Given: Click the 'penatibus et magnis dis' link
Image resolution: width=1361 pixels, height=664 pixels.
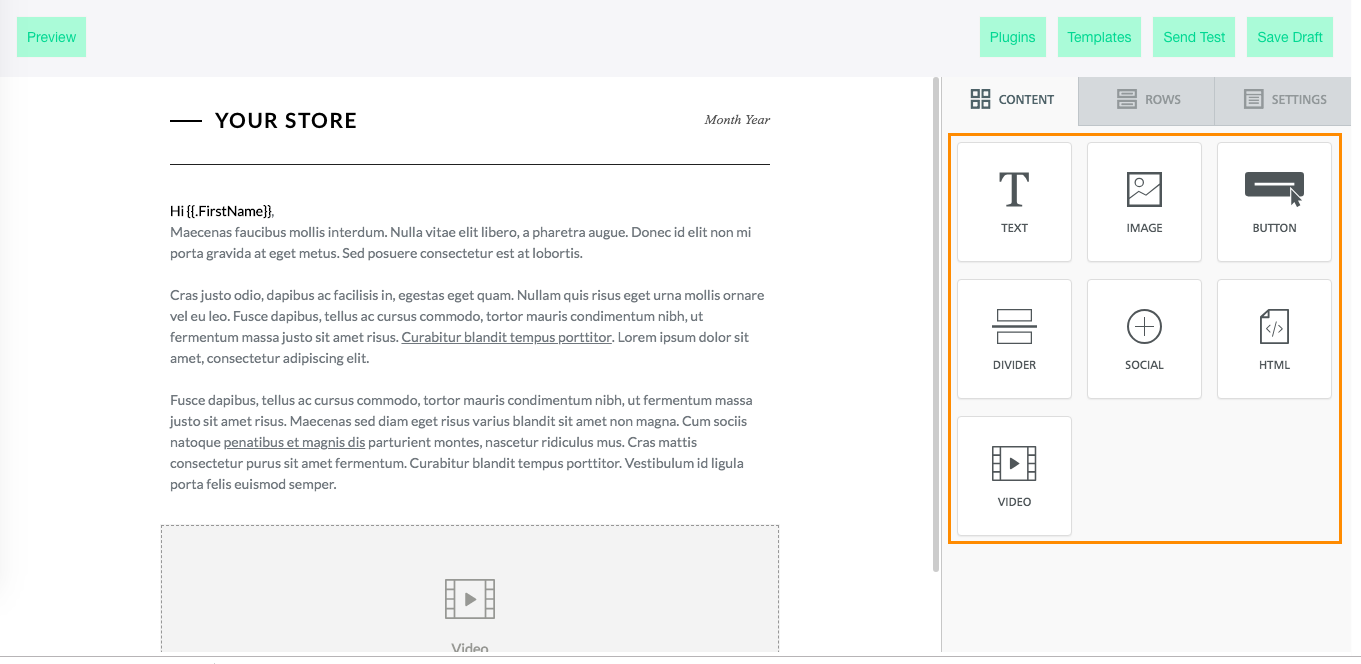Looking at the screenshot, I should click(294, 442).
